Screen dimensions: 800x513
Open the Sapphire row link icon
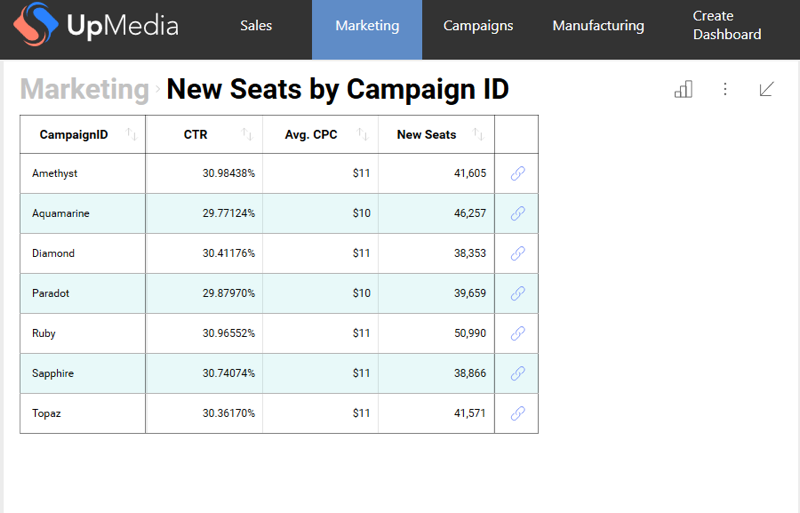tap(517, 373)
